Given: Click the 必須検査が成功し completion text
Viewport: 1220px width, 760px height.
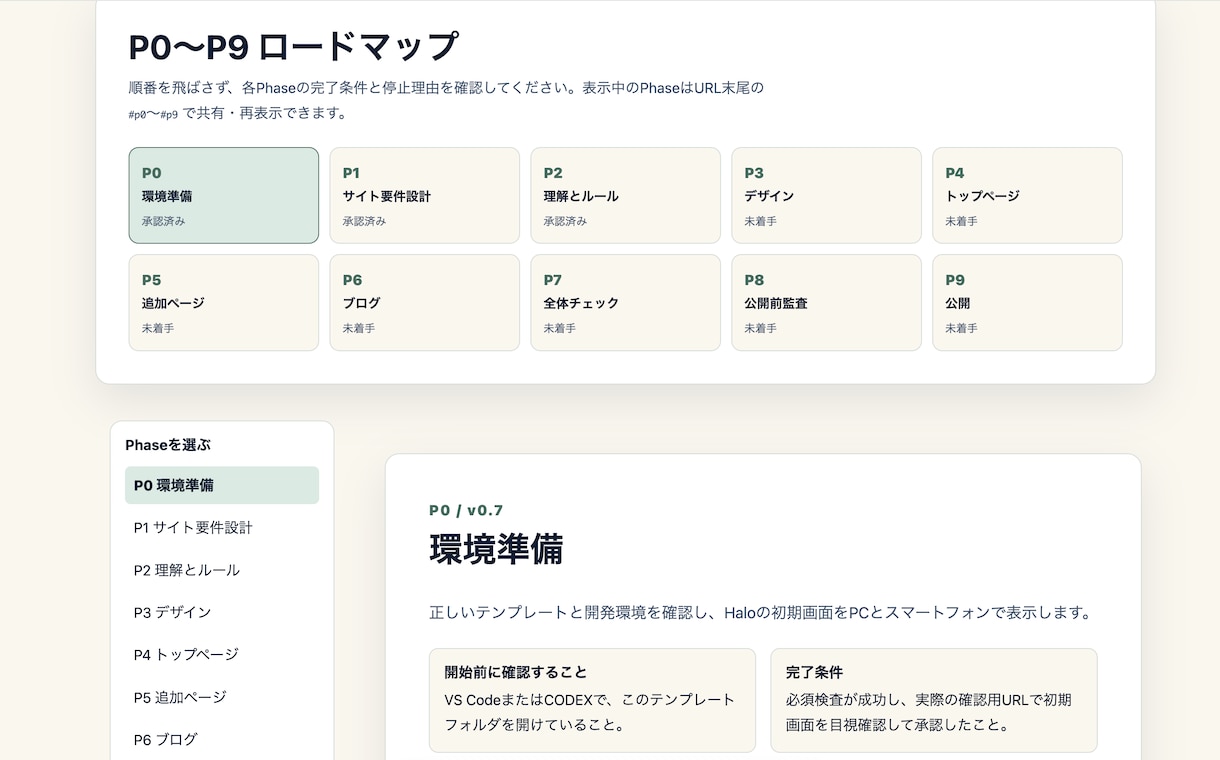Looking at the screenshot, I should [928, 712].
